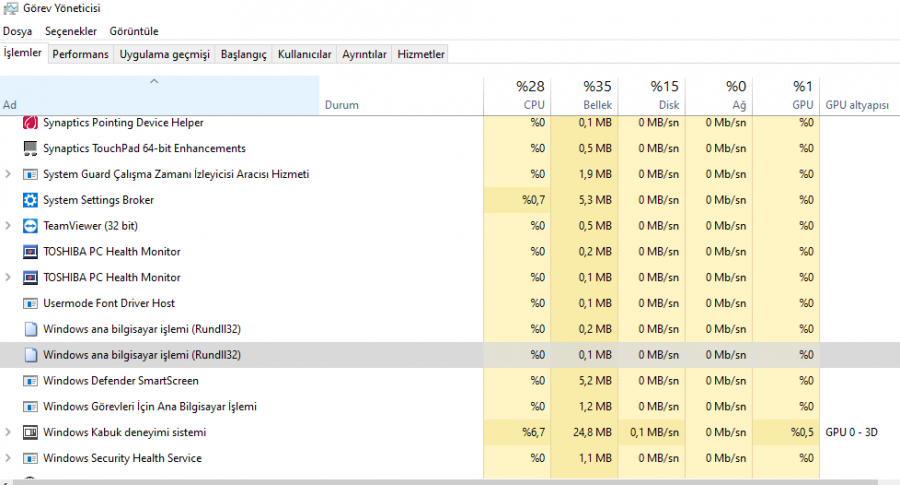Sort by the Bellek %35 column header
The width and height of the screenshot is (900, 485).
pos(584,96)
